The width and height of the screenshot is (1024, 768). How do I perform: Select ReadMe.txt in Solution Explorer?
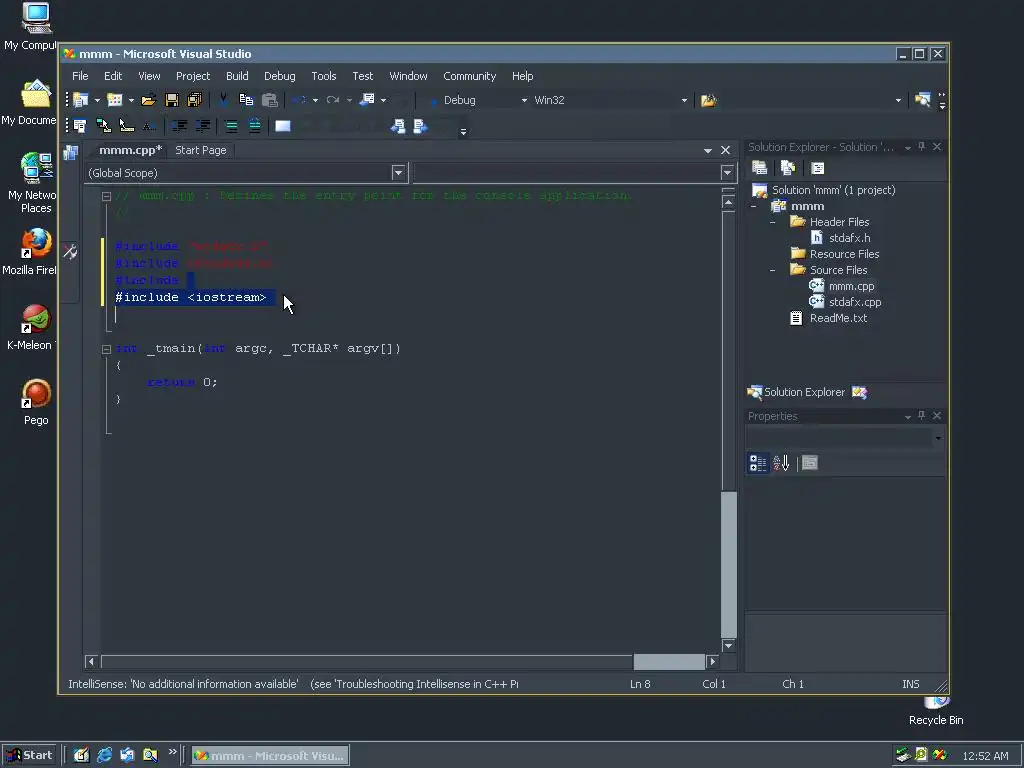point(838,318)
